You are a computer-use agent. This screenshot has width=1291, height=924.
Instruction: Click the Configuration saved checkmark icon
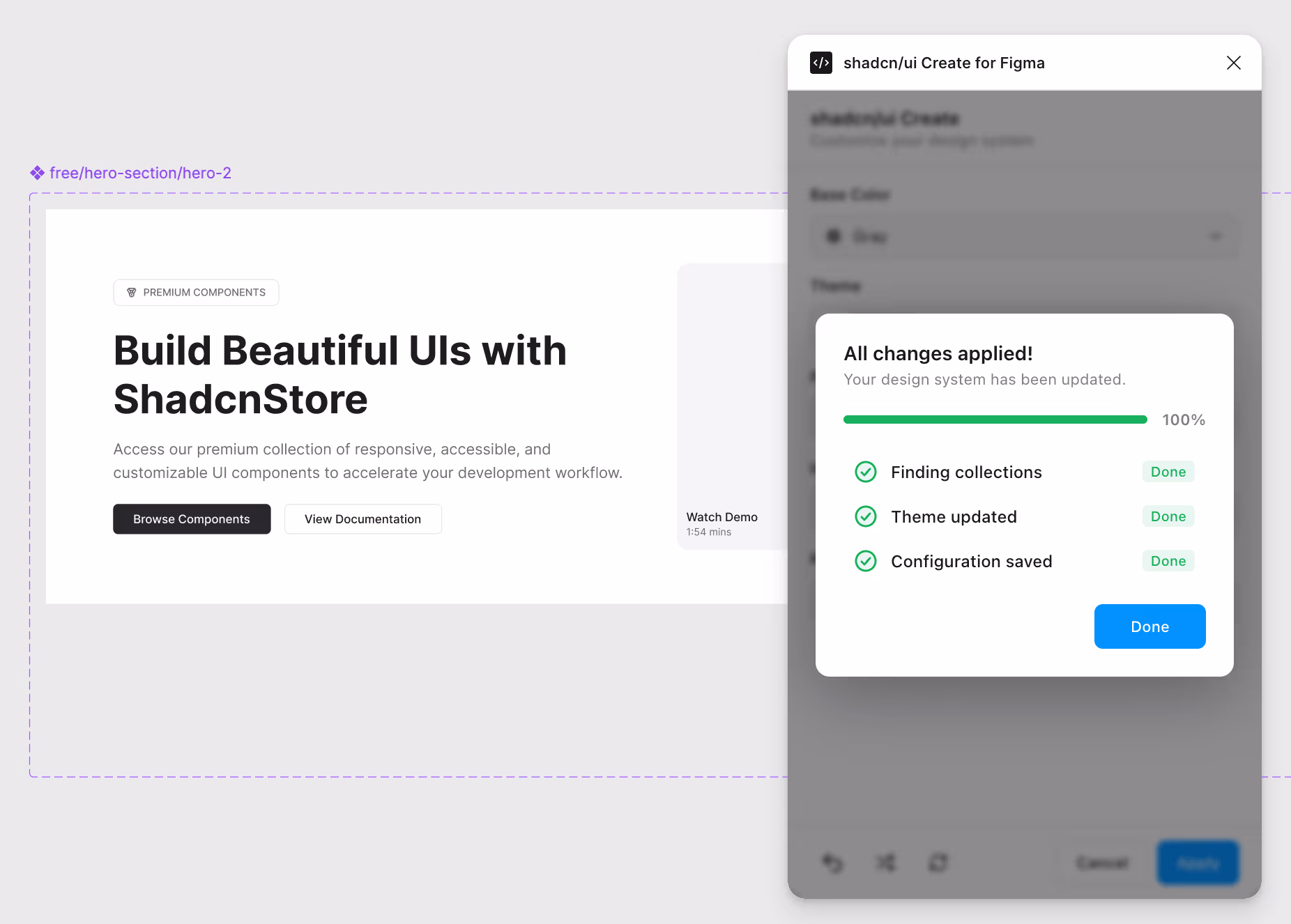[866, 561]
